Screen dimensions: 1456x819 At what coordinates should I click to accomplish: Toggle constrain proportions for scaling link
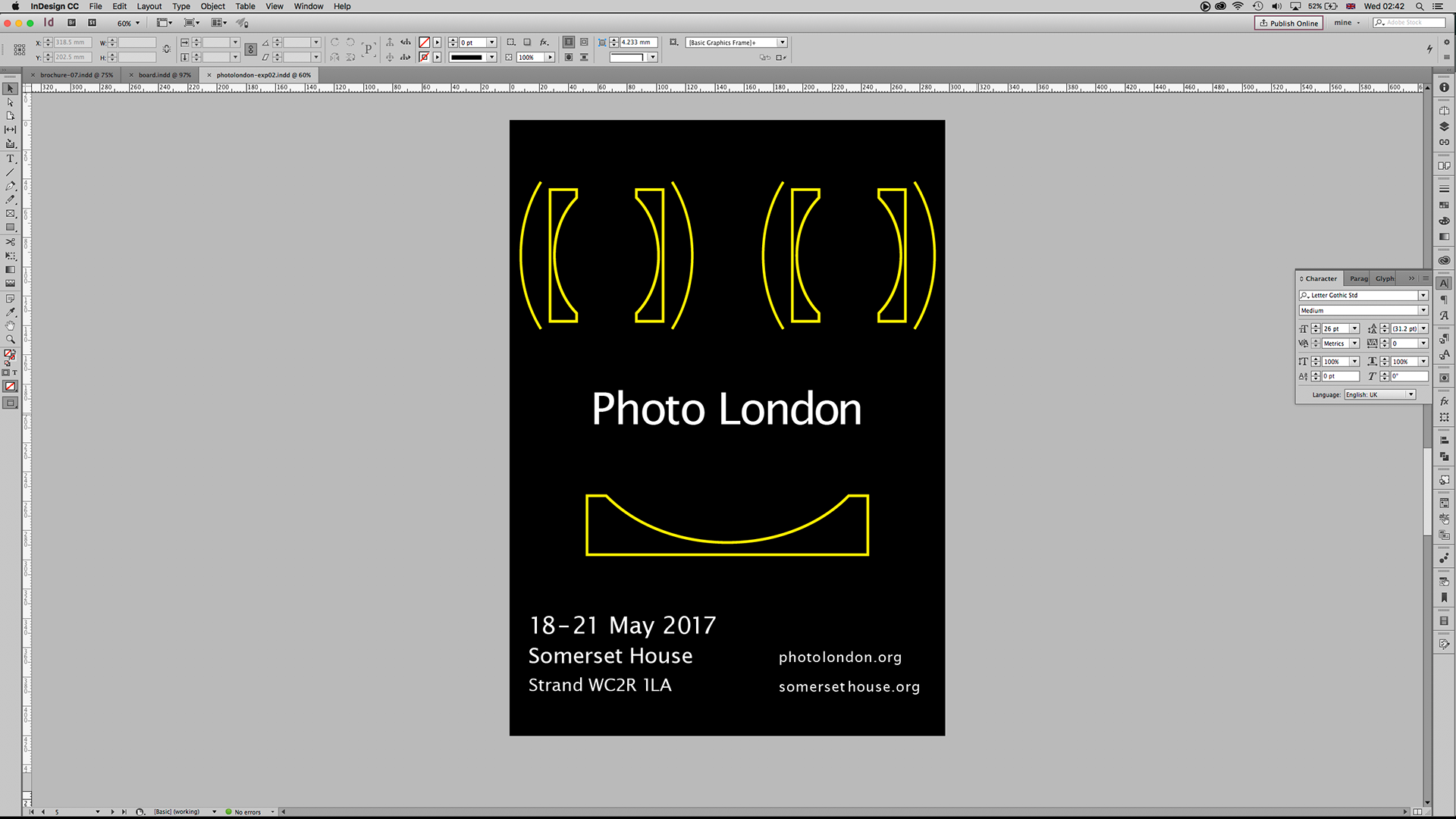(250, 49)
